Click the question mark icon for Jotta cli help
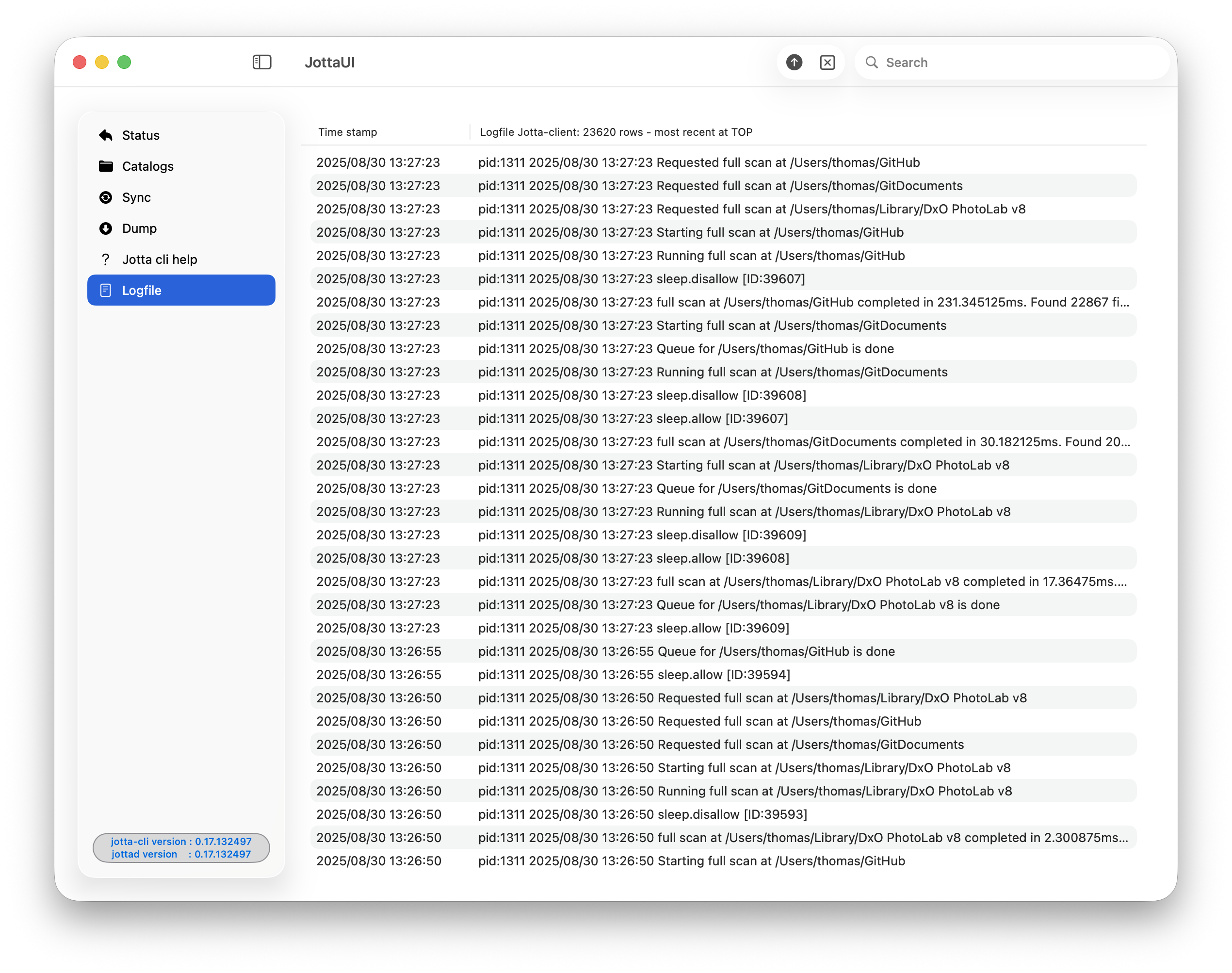This screenshot has width=1232, height=973. click(x=105, y=259)
